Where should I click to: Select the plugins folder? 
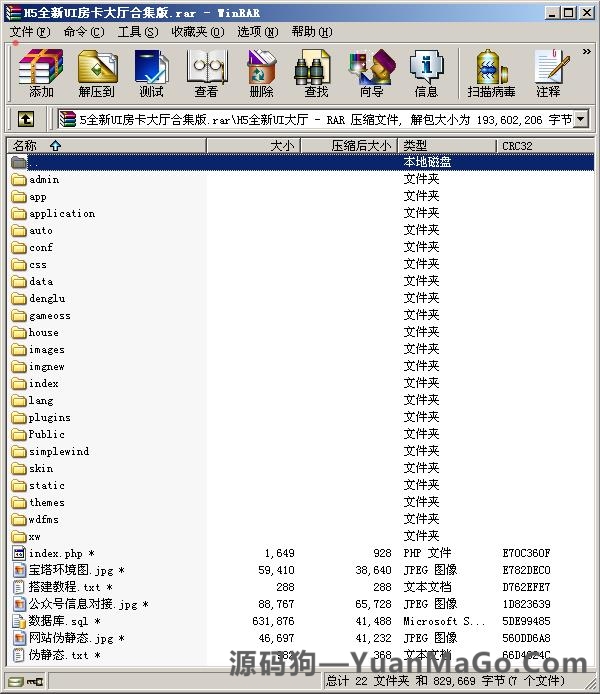pyautogui.click(x=41, y=417)
